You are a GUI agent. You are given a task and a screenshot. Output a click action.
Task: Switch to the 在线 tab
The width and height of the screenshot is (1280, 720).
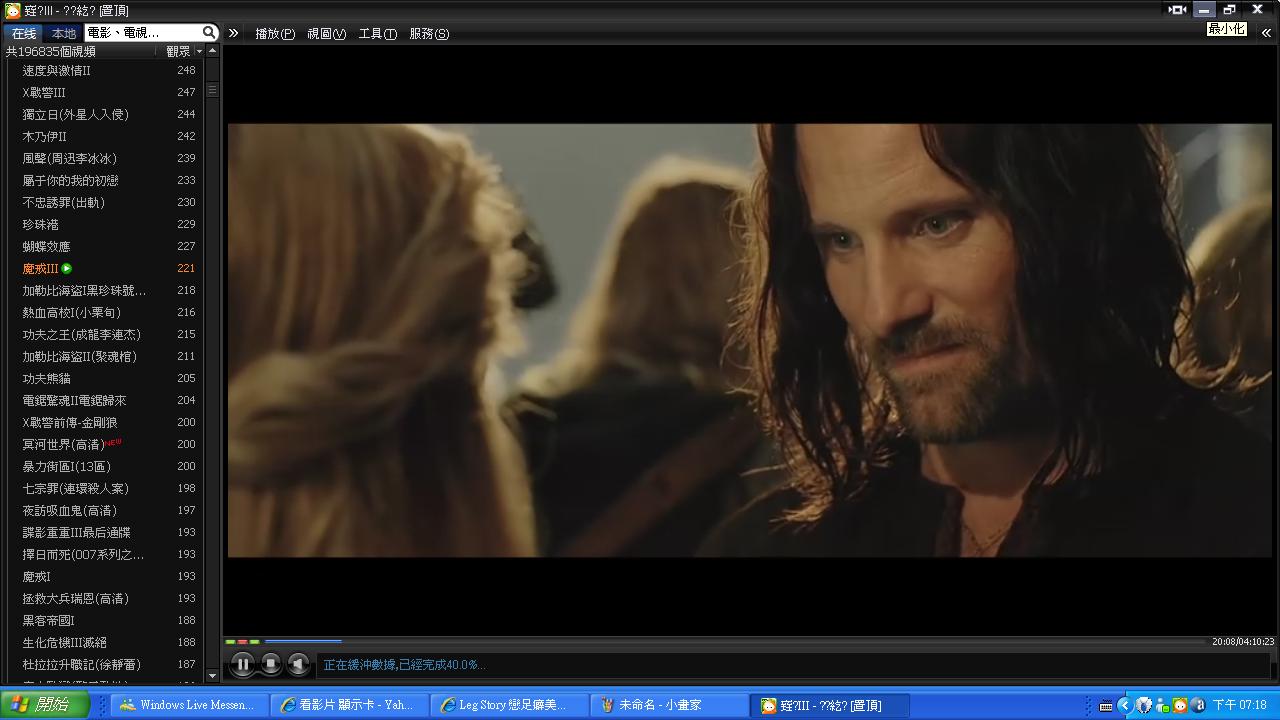coord(24,33)
